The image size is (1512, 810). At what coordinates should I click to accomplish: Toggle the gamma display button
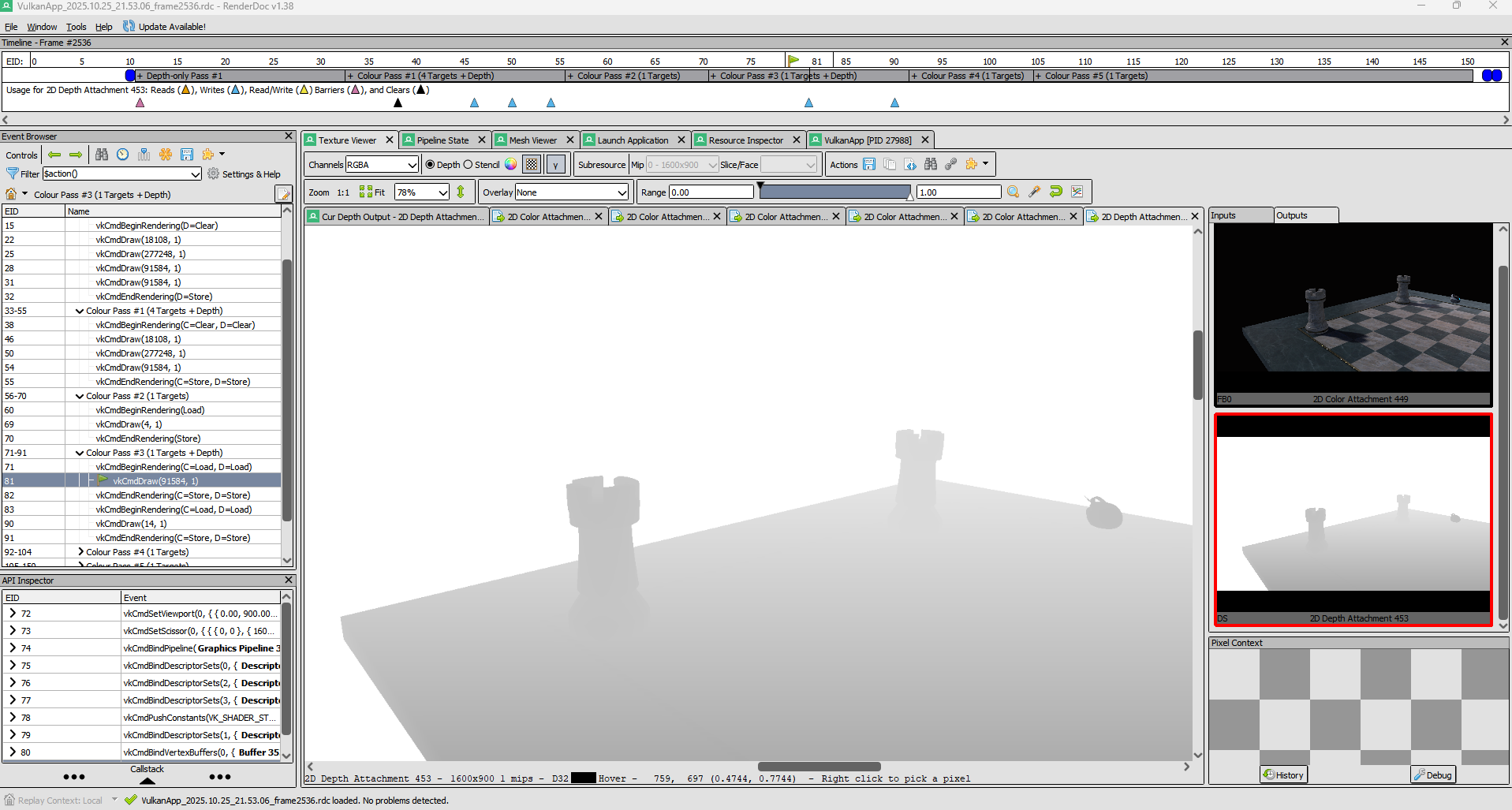[556, 165]
